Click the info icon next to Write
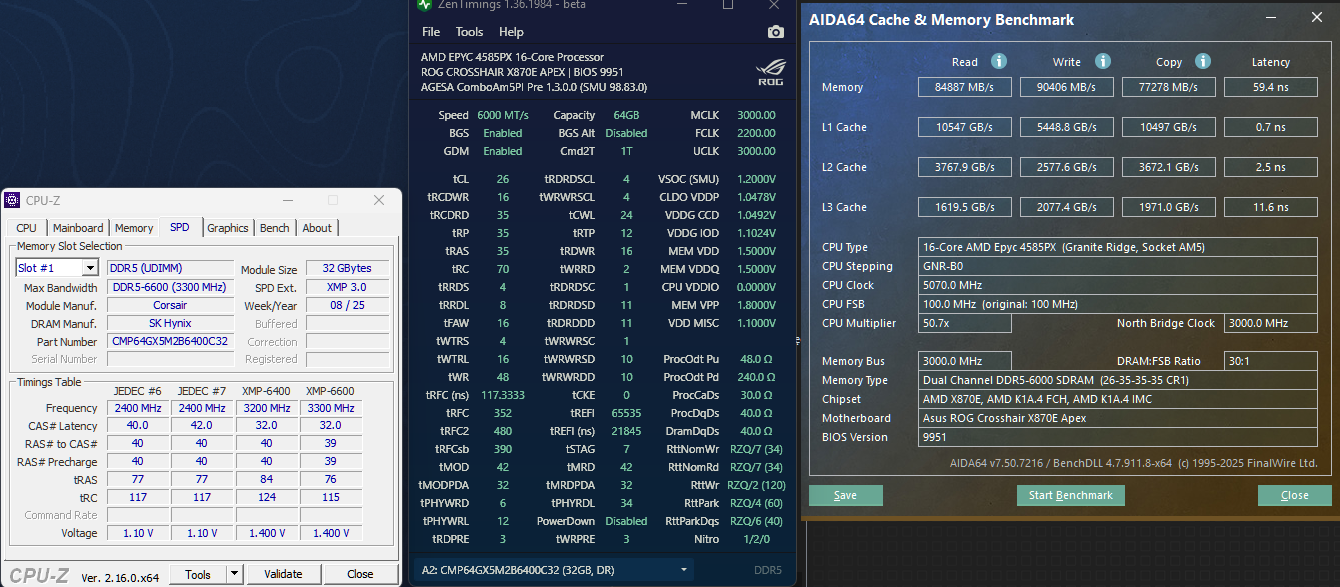1340x587 pixels. click(1103, 62)
